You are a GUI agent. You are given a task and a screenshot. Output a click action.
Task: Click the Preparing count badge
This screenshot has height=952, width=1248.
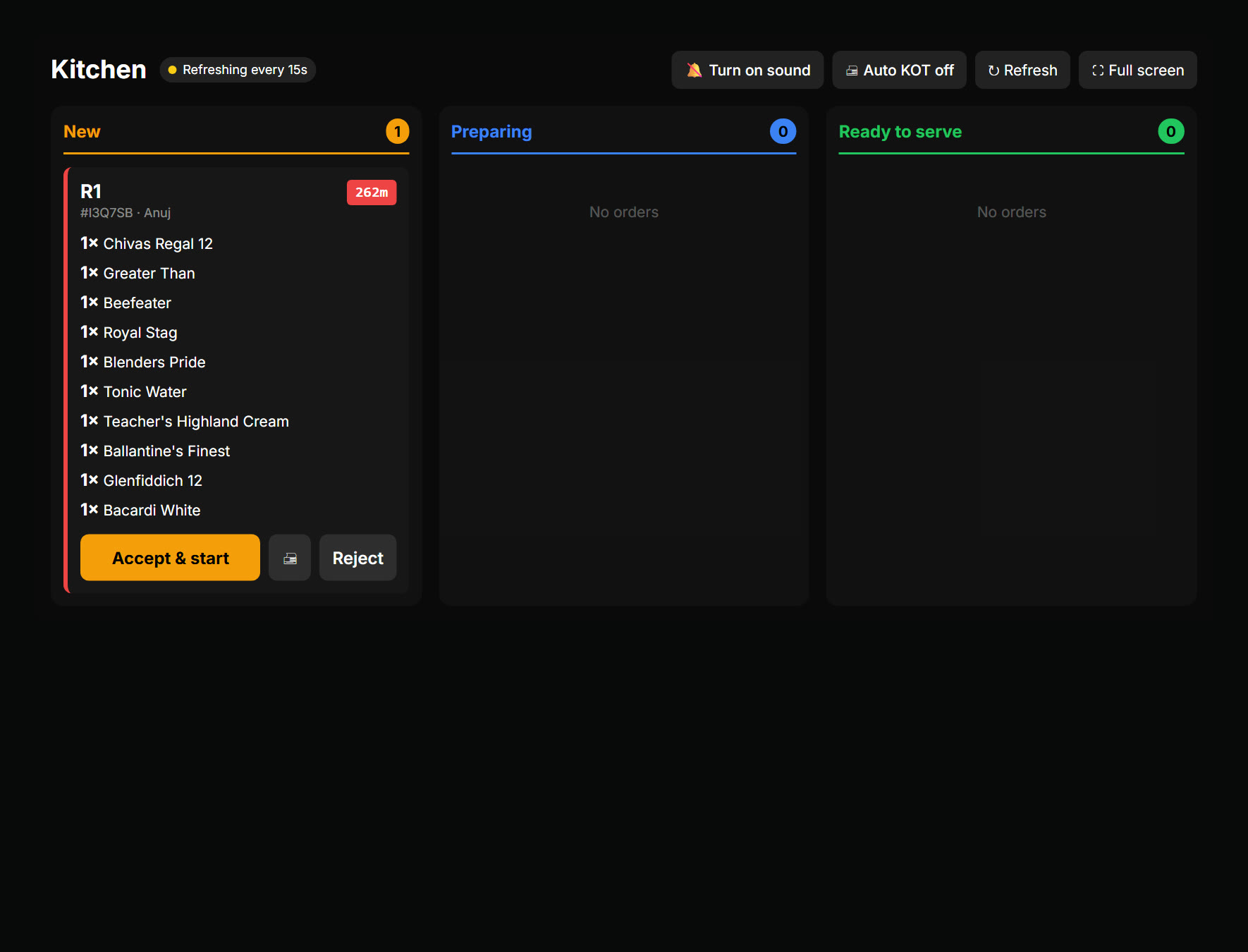(x=783, y=131)
